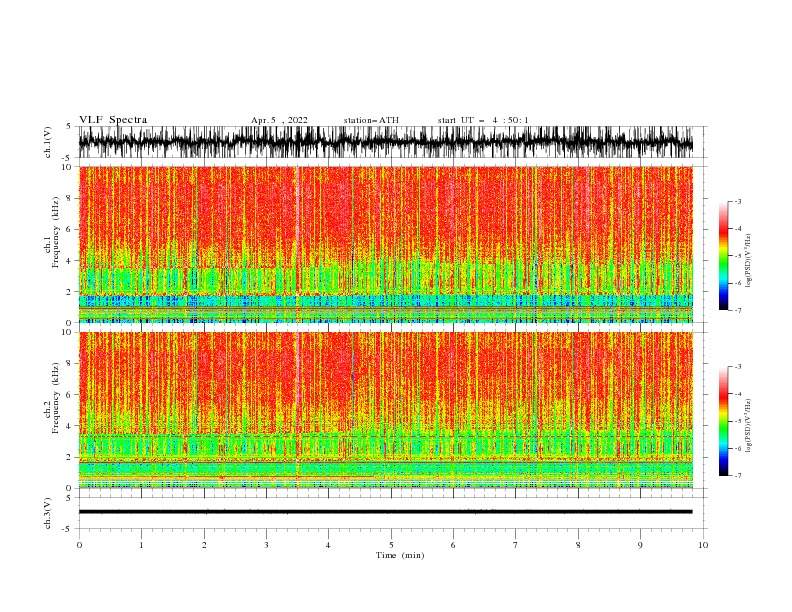Click time axis tick label 5
Image resolution: width=792 pixels, height=612 pixels.
click(391, 545)
